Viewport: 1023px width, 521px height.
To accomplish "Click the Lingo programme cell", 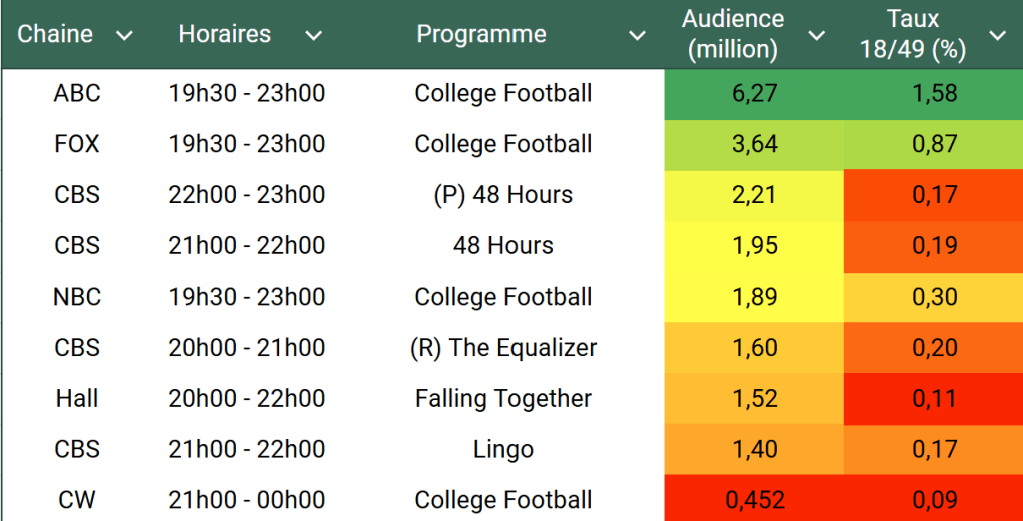I will tap(503, 450).
